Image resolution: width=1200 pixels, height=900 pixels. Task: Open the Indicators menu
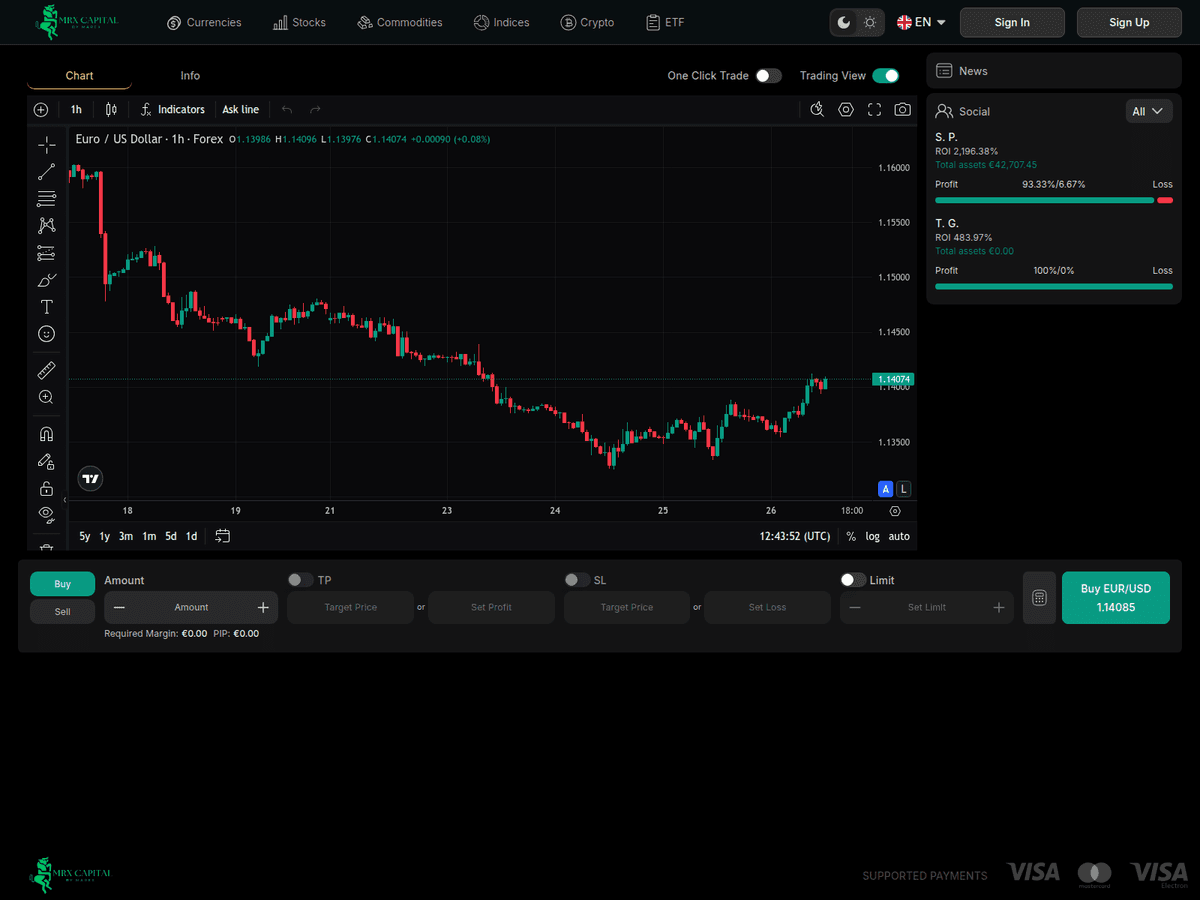(172, 110)
